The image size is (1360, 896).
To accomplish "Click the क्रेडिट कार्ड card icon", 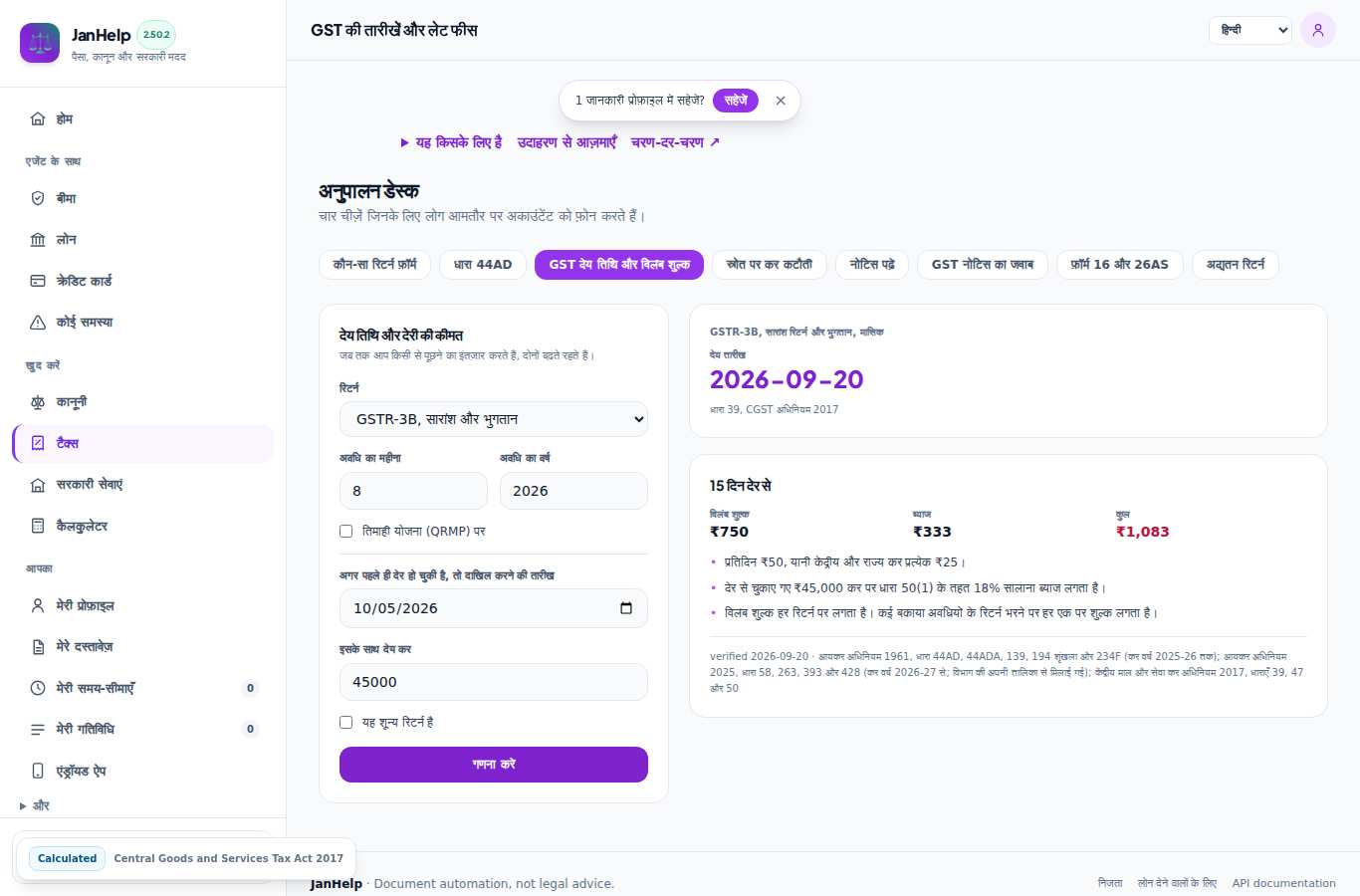I will click(x=38, y=281).
